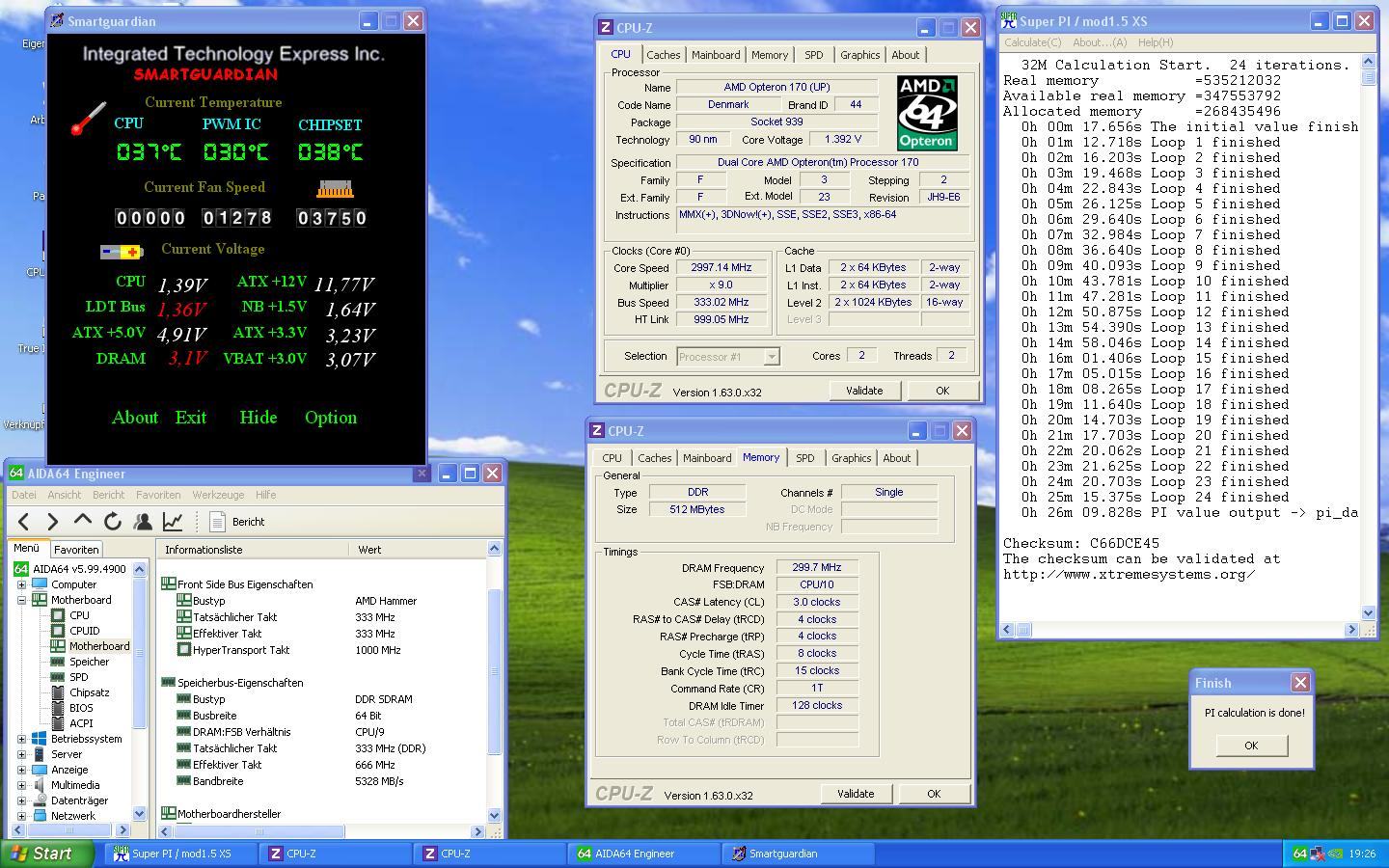The width and height of the screenshot is (1389, 868).
Task: Click OK in the Finish dialog
Action: [x=1251, y=746]
